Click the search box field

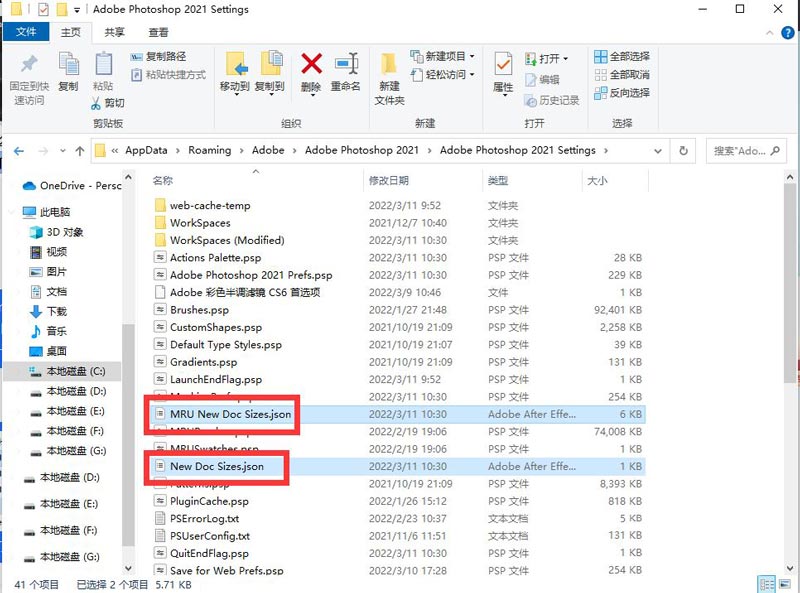746,151
